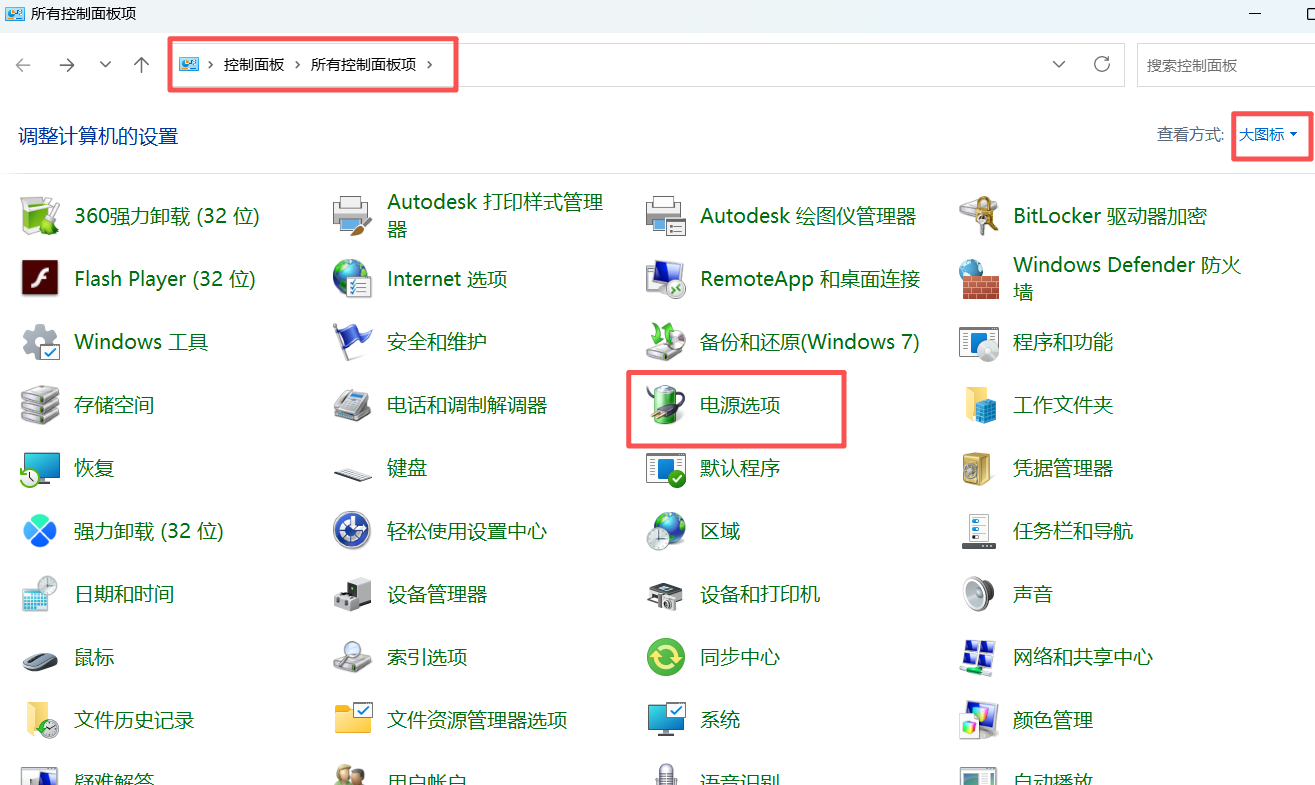Open the 大图标 view mode dropdown

pyautogui.click(x=1269, y=134)
